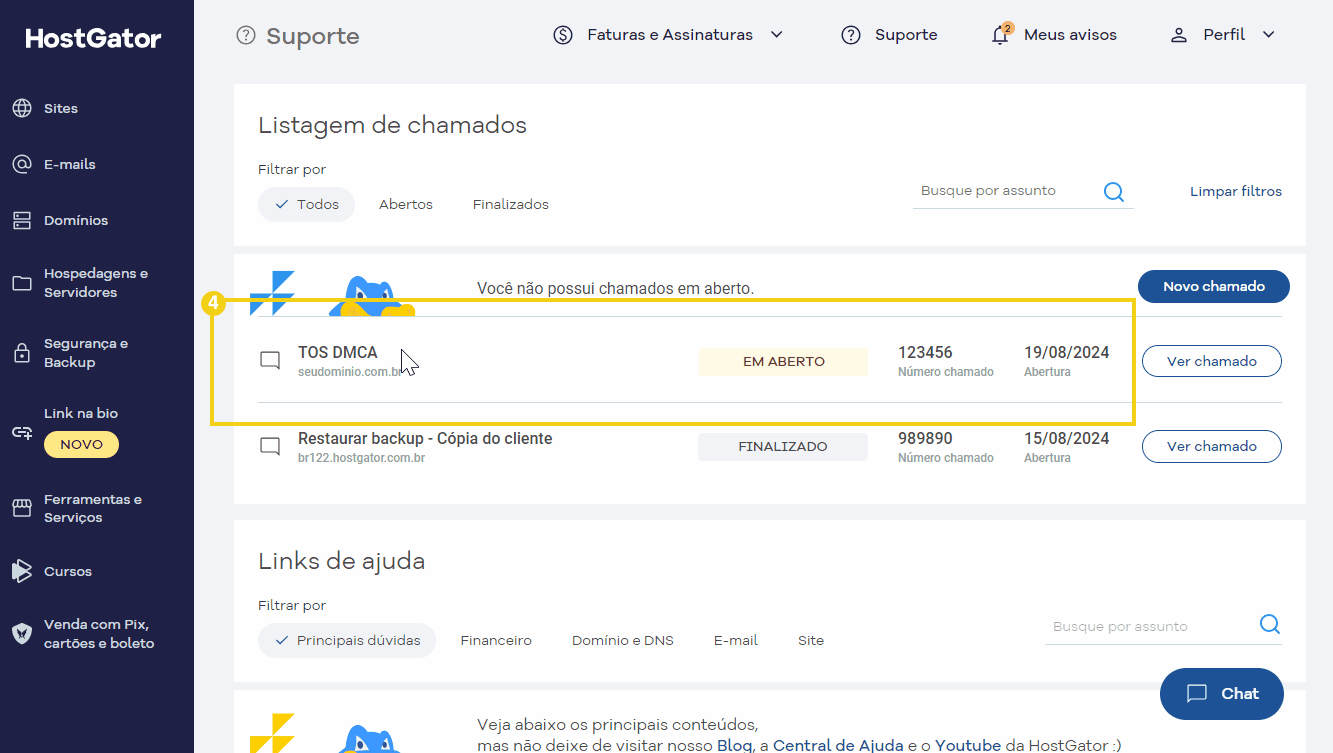Open the Sites sidebar menu item

point(61,108)
